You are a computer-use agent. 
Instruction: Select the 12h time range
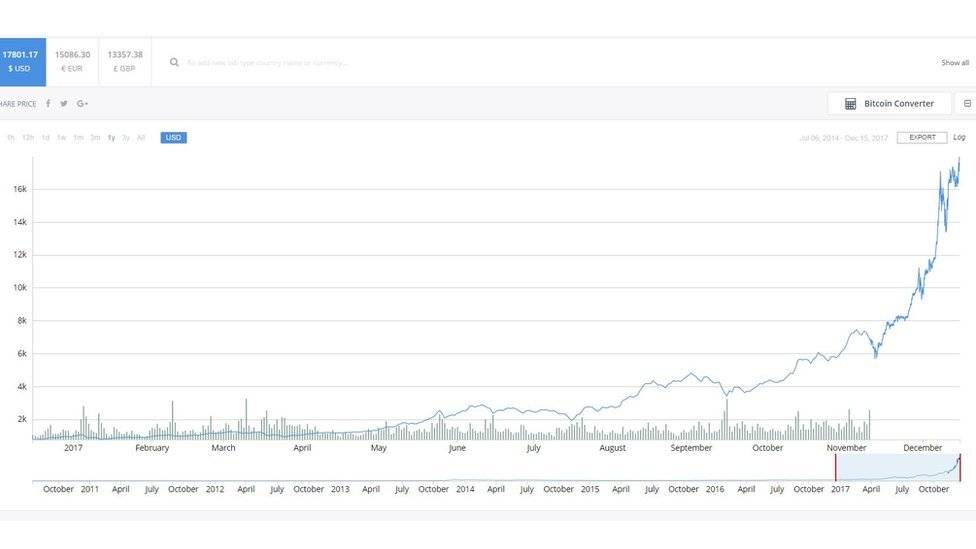click(x=28, y=138)
